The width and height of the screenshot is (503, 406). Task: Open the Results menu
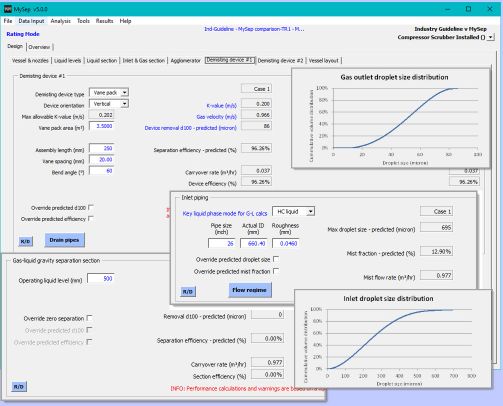(105, 21)
